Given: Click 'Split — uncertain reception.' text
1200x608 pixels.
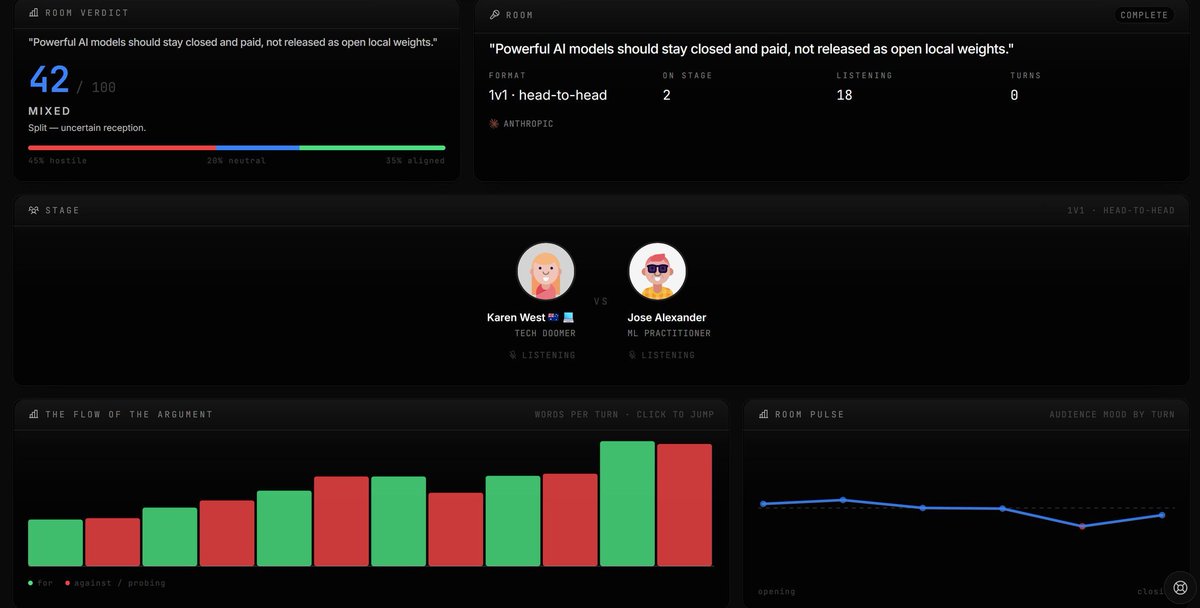Looking at the screenshot, I should coord(87,128).
